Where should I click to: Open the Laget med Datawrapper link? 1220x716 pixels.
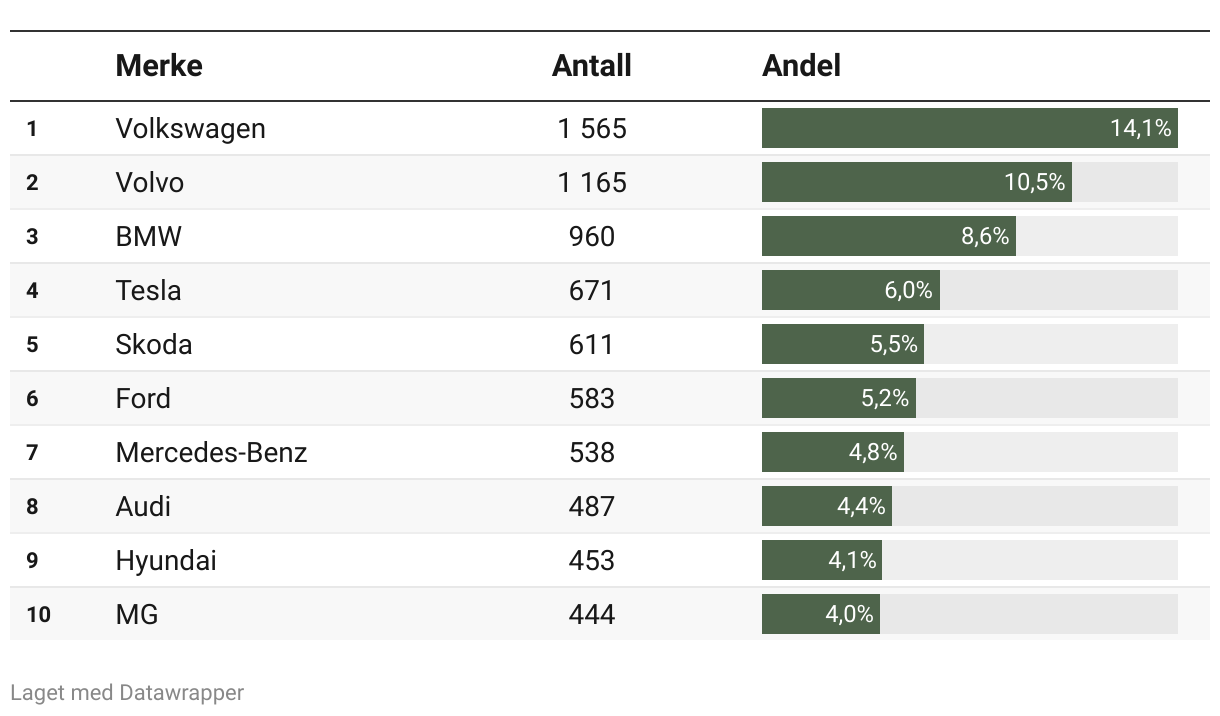[127, 692]
